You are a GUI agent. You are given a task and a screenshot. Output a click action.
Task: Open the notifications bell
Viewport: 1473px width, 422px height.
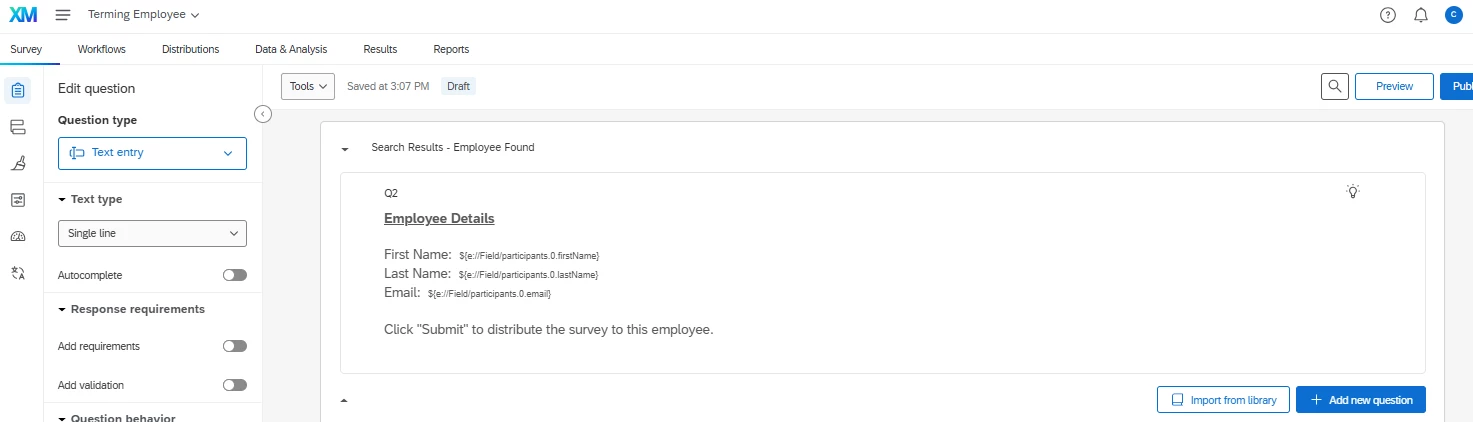pyautogui.click(x=1420, y=15)
